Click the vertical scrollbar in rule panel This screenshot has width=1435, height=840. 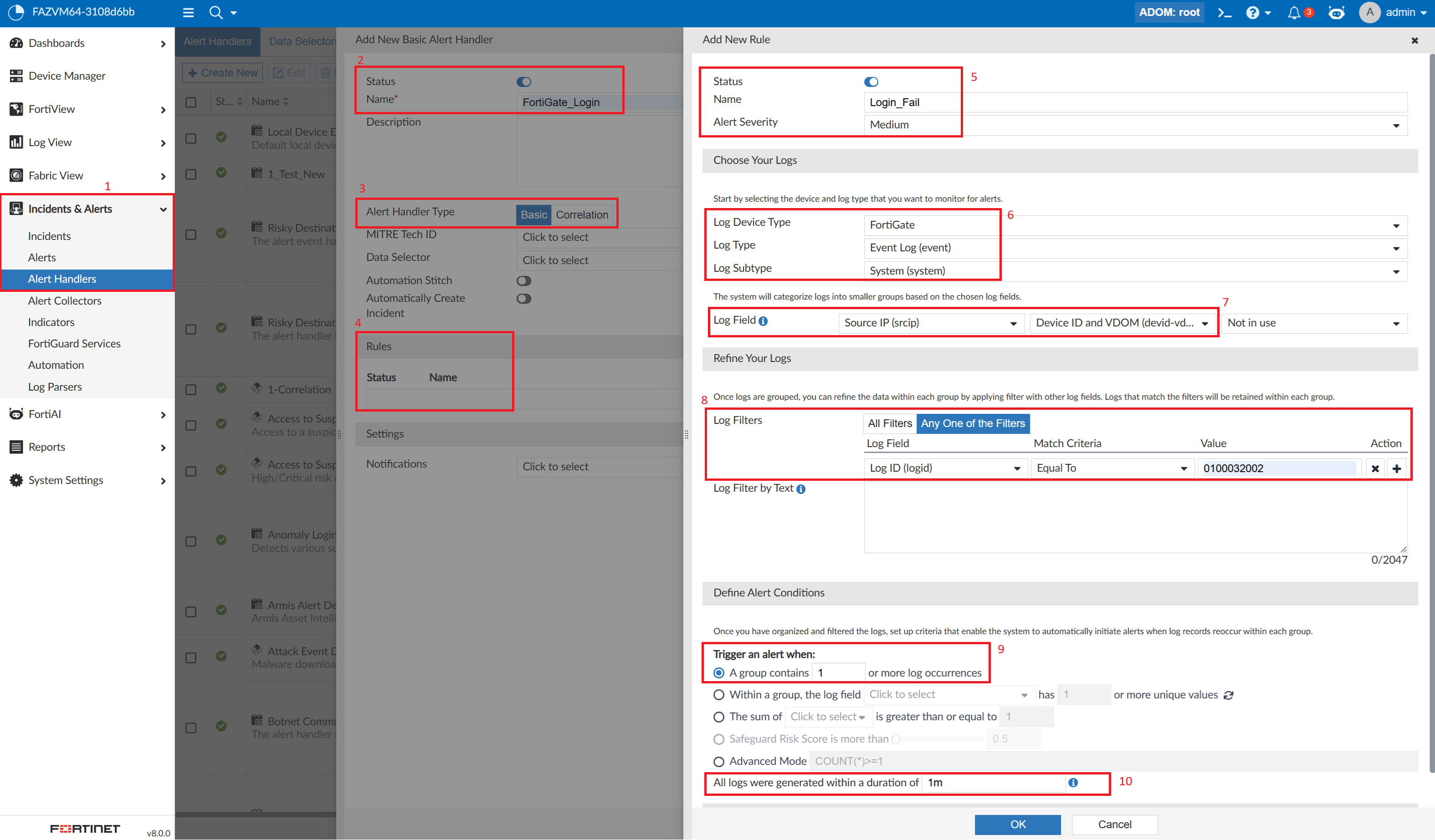[1431, 414]
